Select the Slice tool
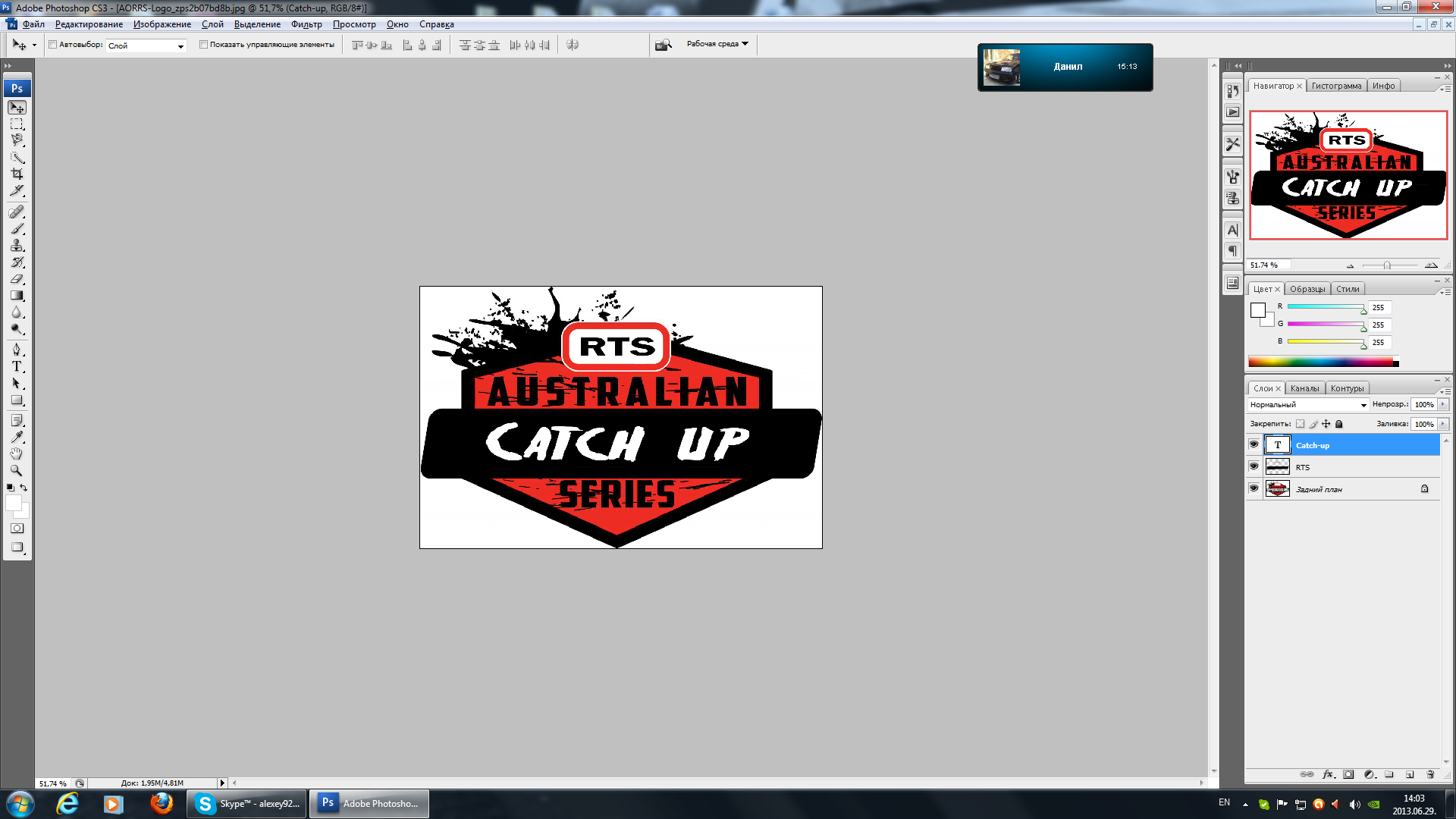 point(17,190)
